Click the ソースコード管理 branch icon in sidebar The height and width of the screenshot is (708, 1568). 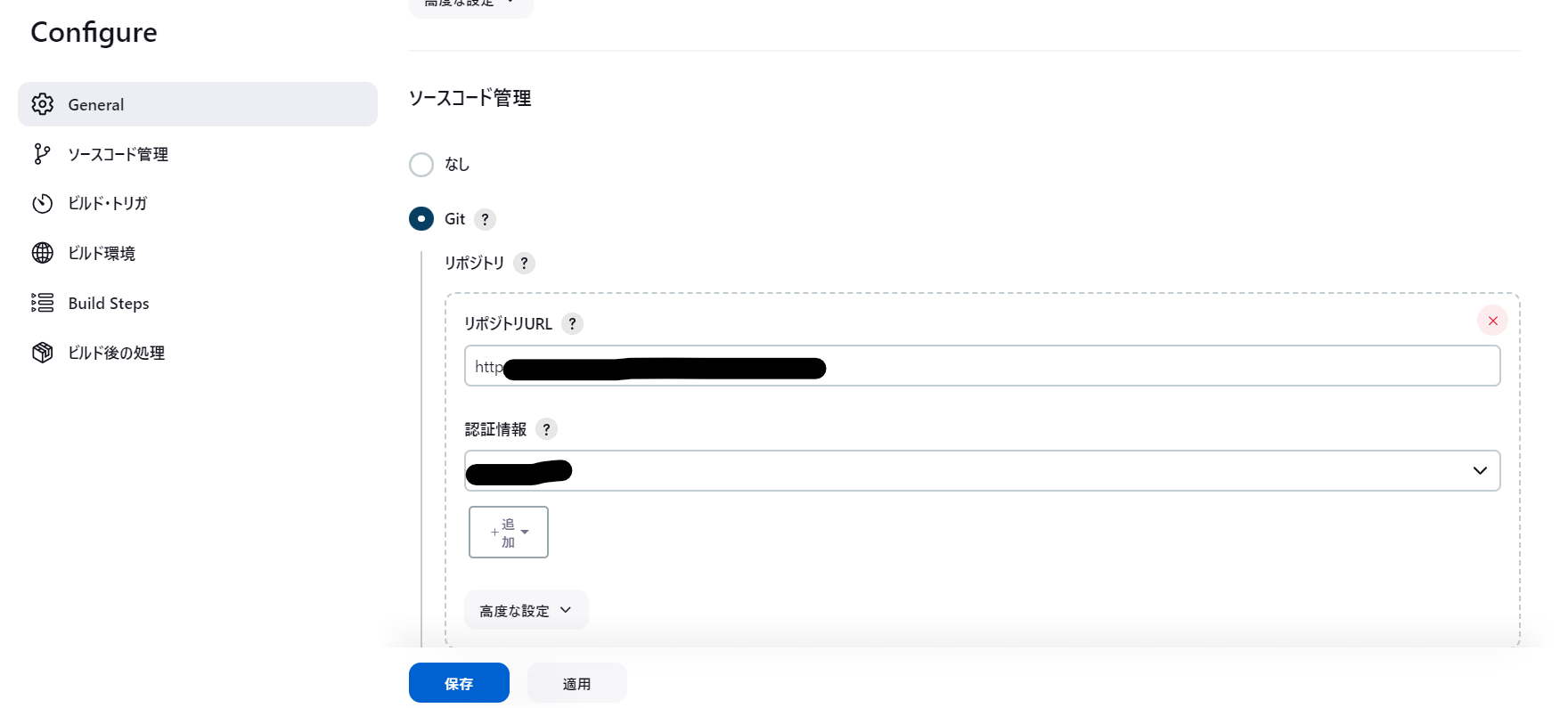pyautogui.click(x=42, y=154)
